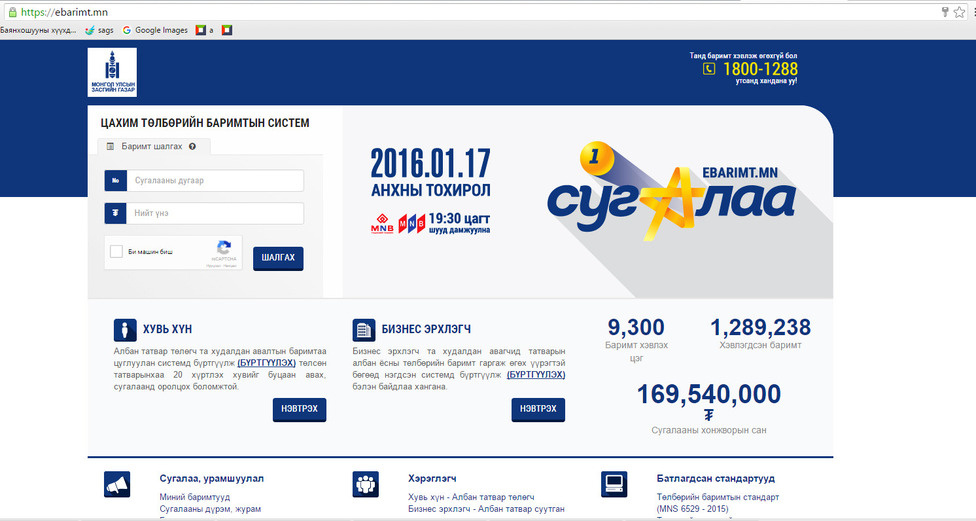
Task: Click the БҮРТГҮҮЛЭХ link in Бизнес эрхлэгч text
Action: [x=536, y=375]
